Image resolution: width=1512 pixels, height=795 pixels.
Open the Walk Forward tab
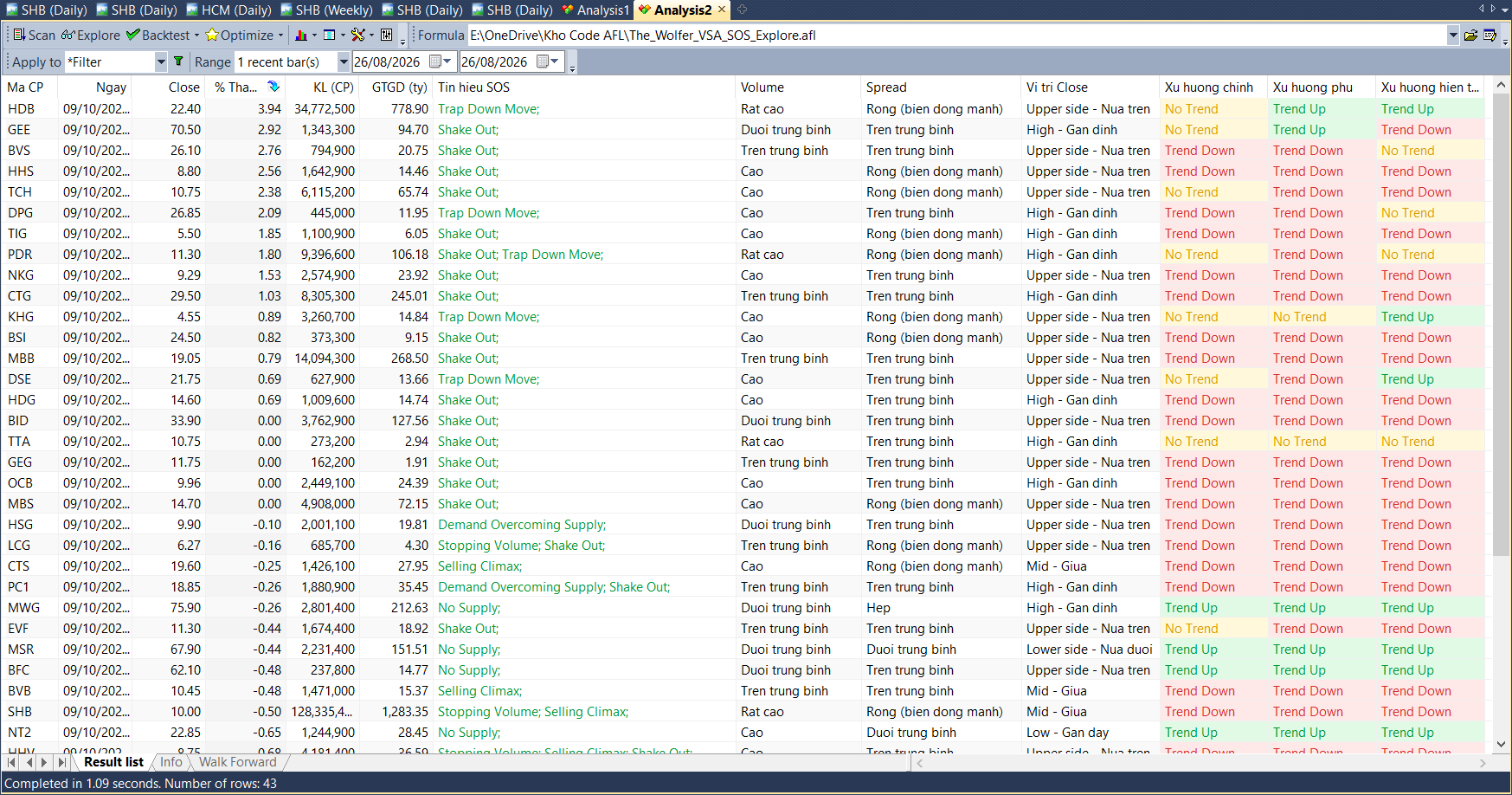pyautogui.click(x=238, y=762)
